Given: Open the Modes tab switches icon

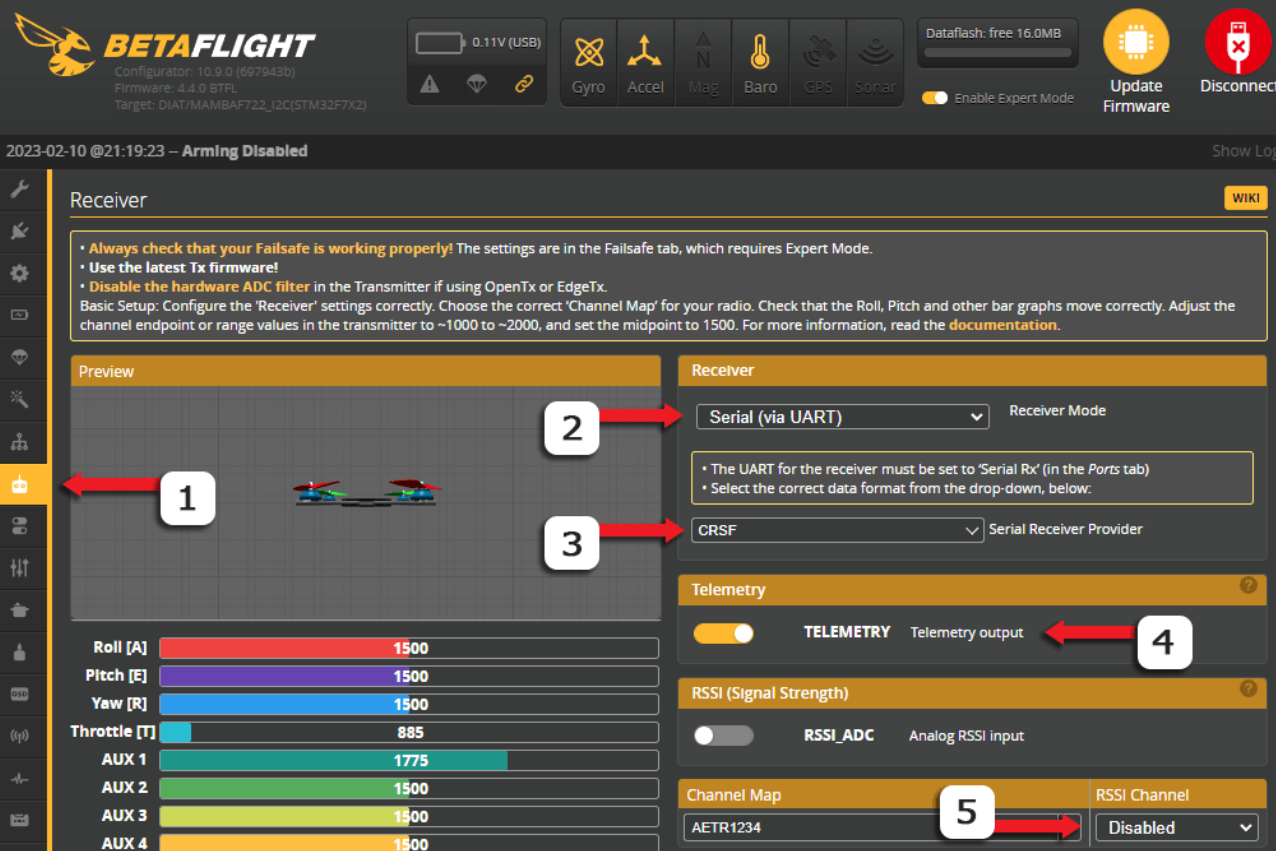Looking at the screenshot, I should [x=20, y=526].
